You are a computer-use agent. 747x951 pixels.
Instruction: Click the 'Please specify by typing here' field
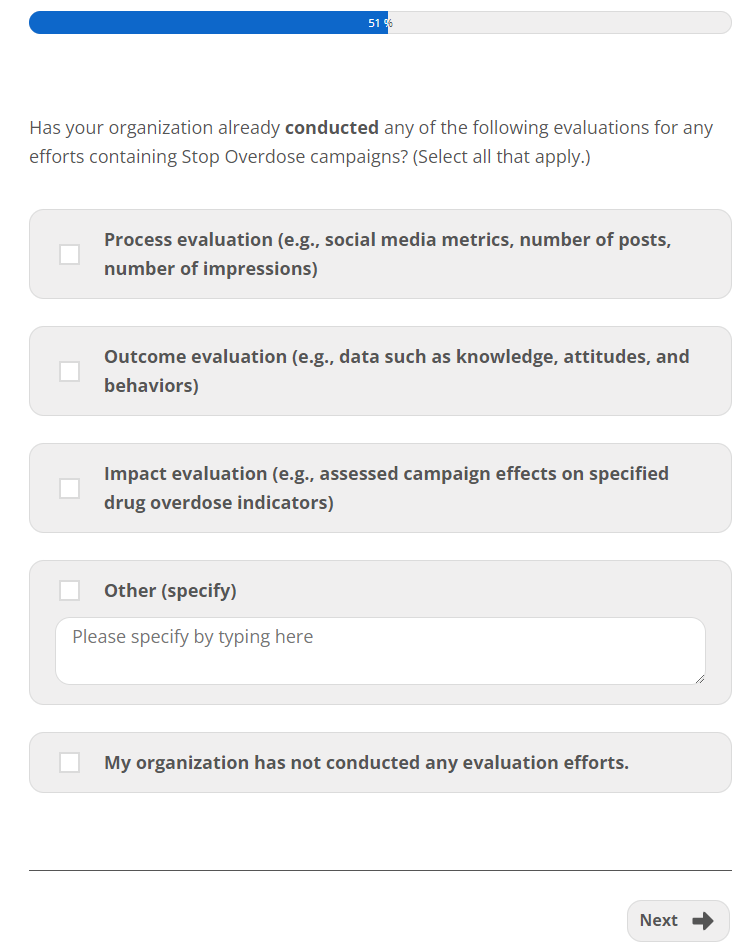pyautogui.click(x=380, y=650)
